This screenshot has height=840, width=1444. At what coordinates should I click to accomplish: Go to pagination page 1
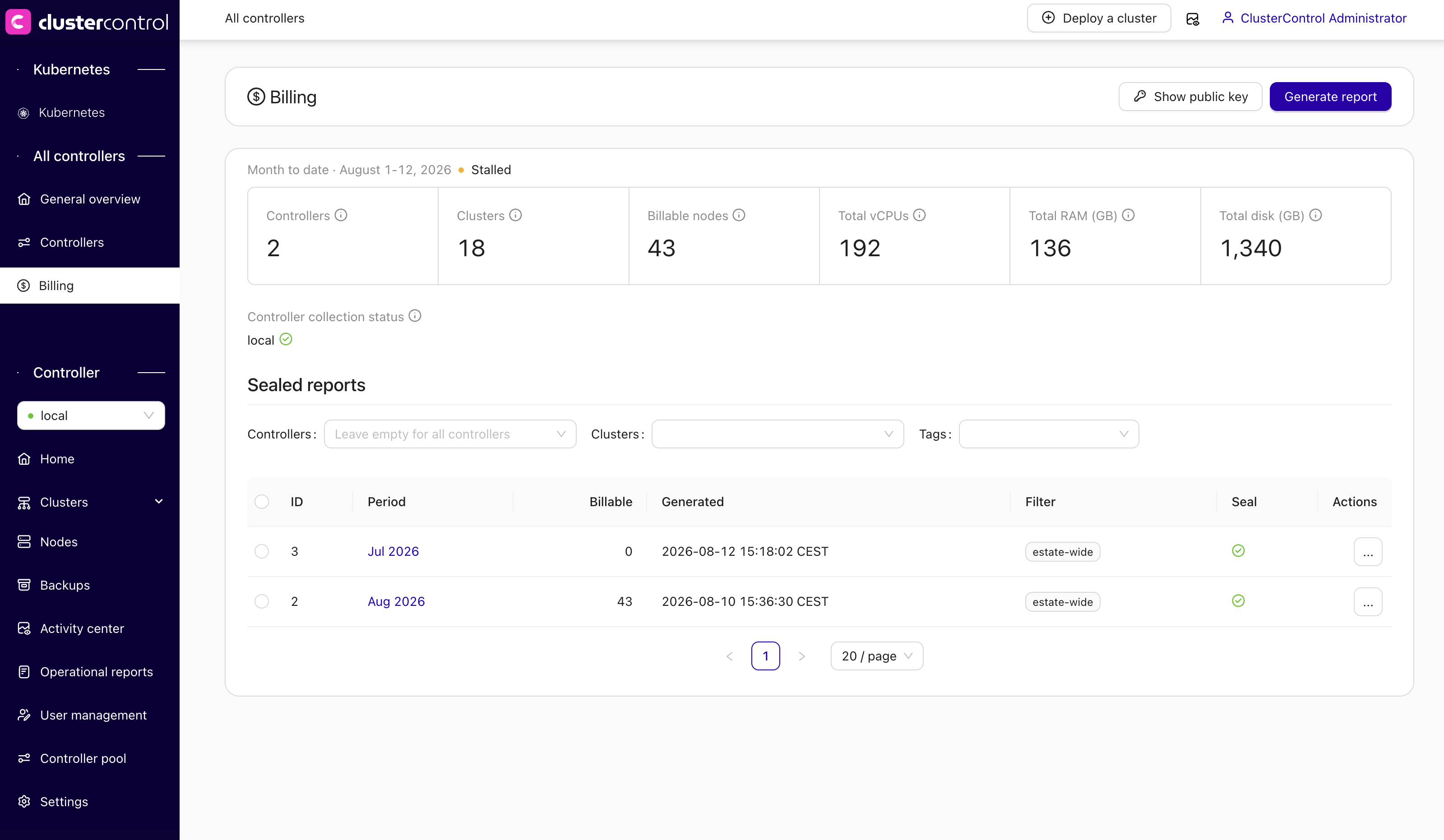pos(765,656)
